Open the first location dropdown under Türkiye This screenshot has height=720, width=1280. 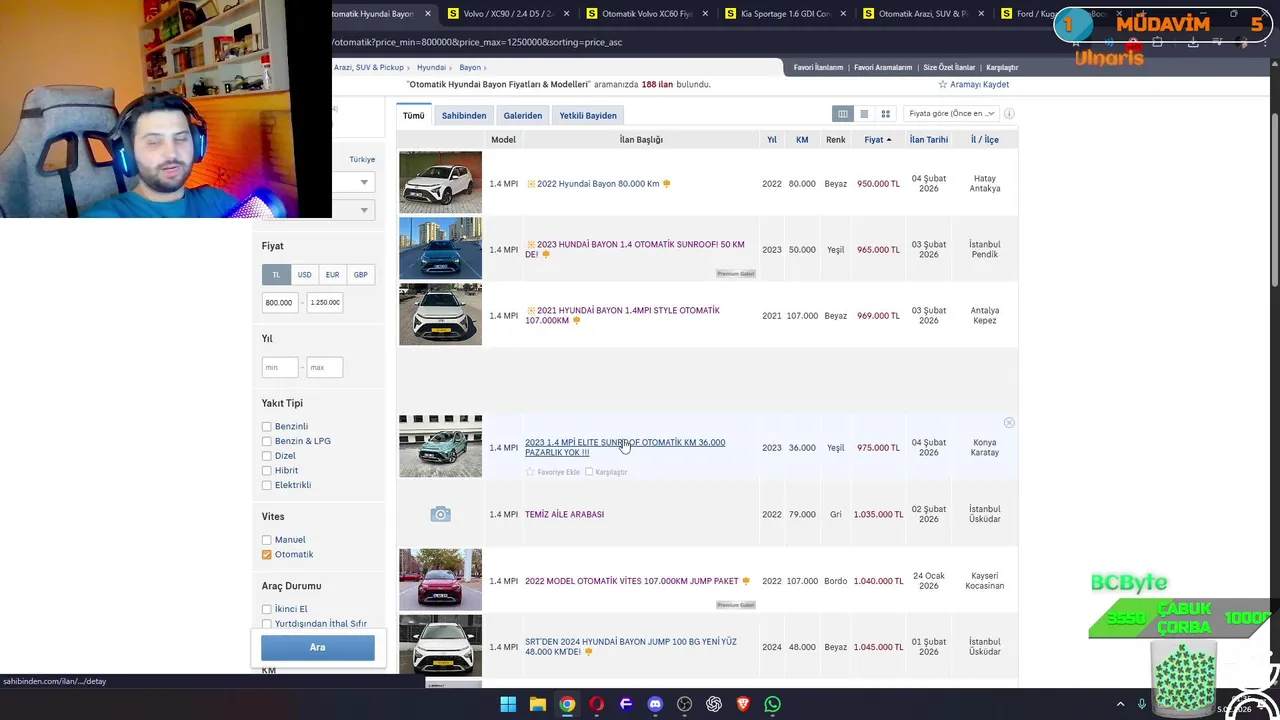[352, 182]
